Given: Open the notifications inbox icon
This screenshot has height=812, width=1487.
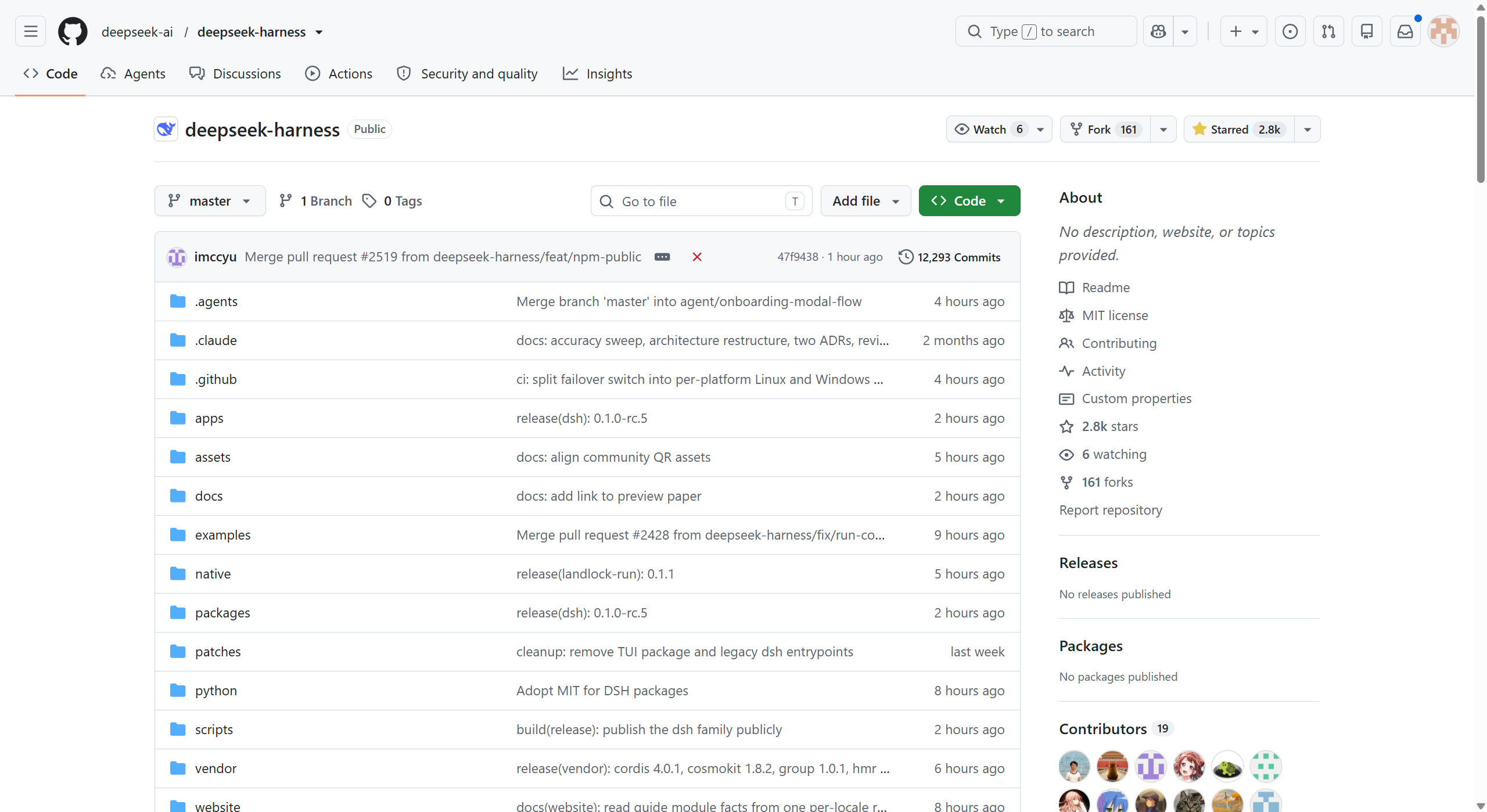Looking at the screenshot, I should point(1405,31).
